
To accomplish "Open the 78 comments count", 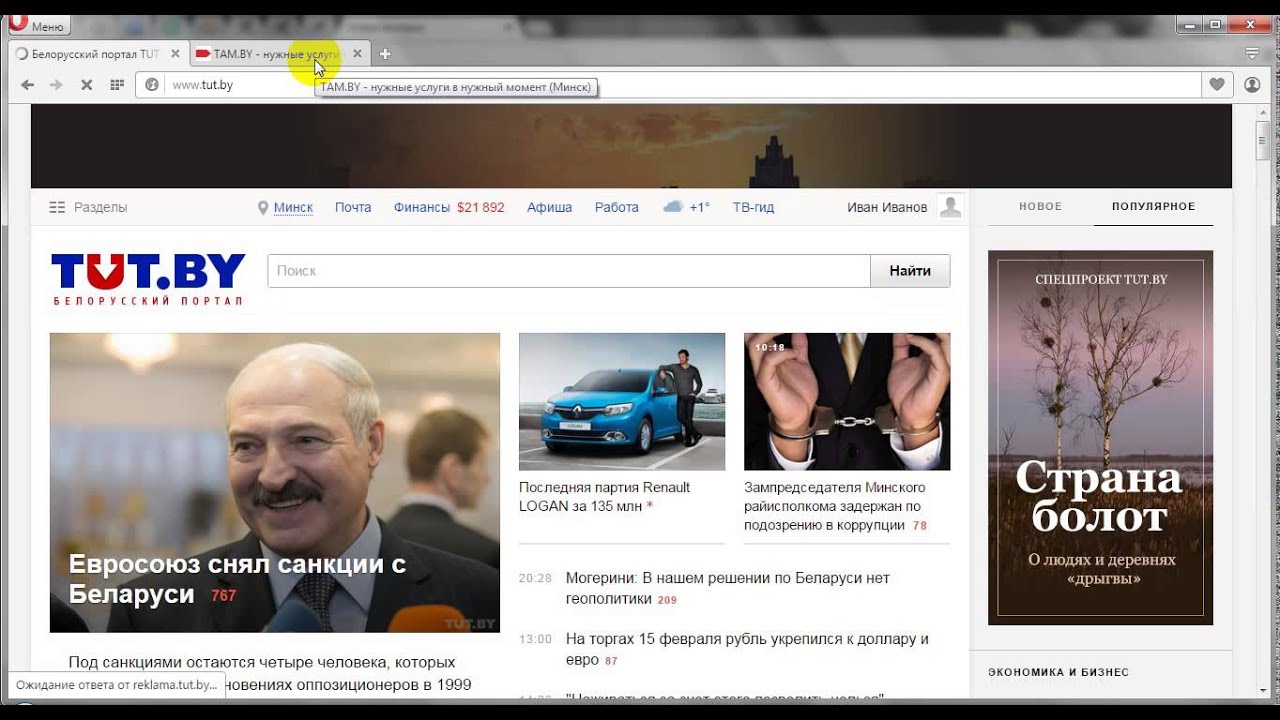I will tap(919, 525).
